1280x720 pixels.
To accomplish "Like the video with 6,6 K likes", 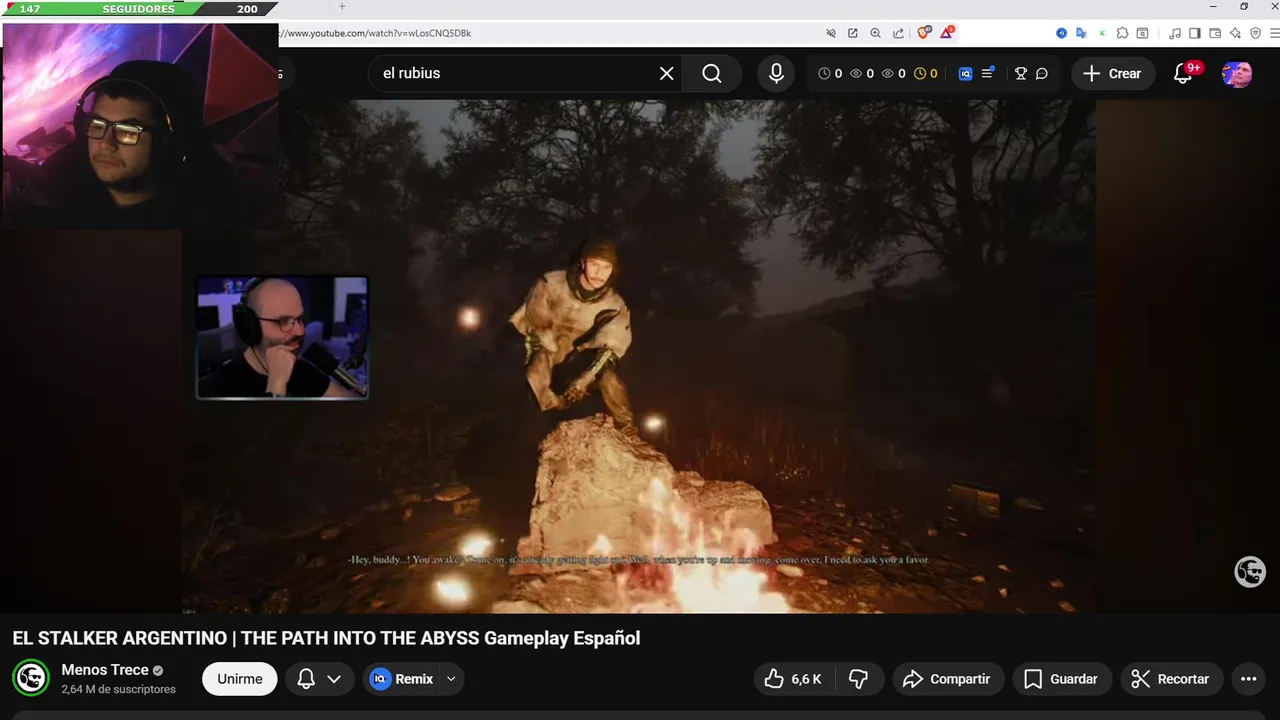I will pyautogui.click(x=795, y=679).
